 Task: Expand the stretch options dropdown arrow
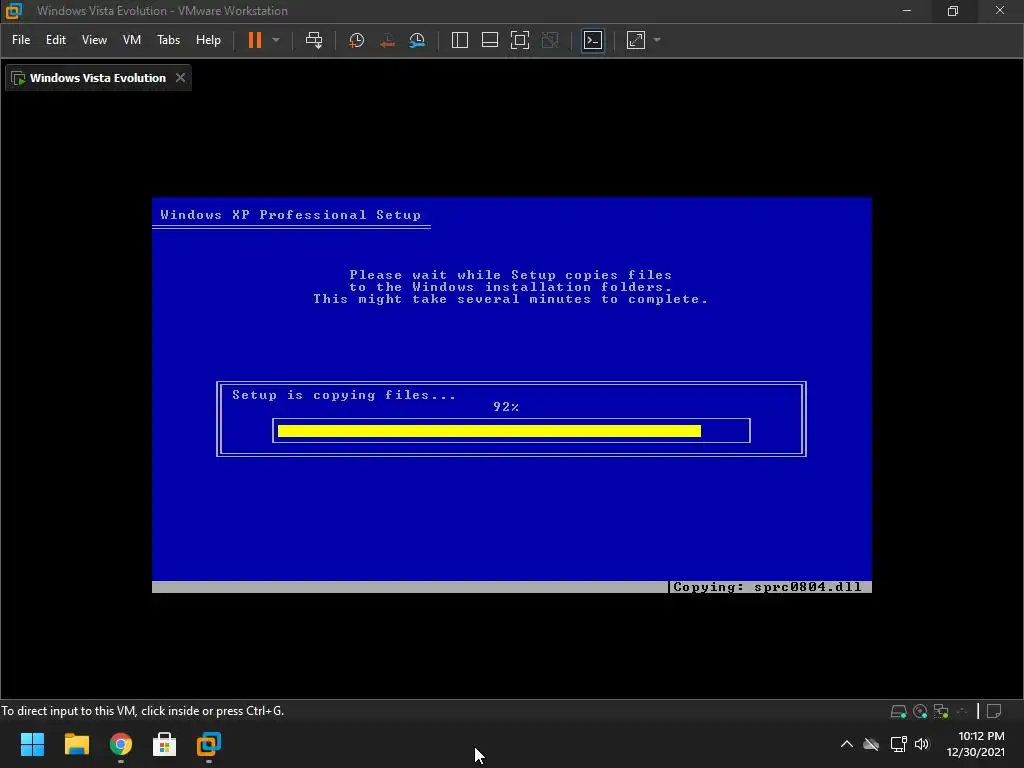tap(658, 40)
